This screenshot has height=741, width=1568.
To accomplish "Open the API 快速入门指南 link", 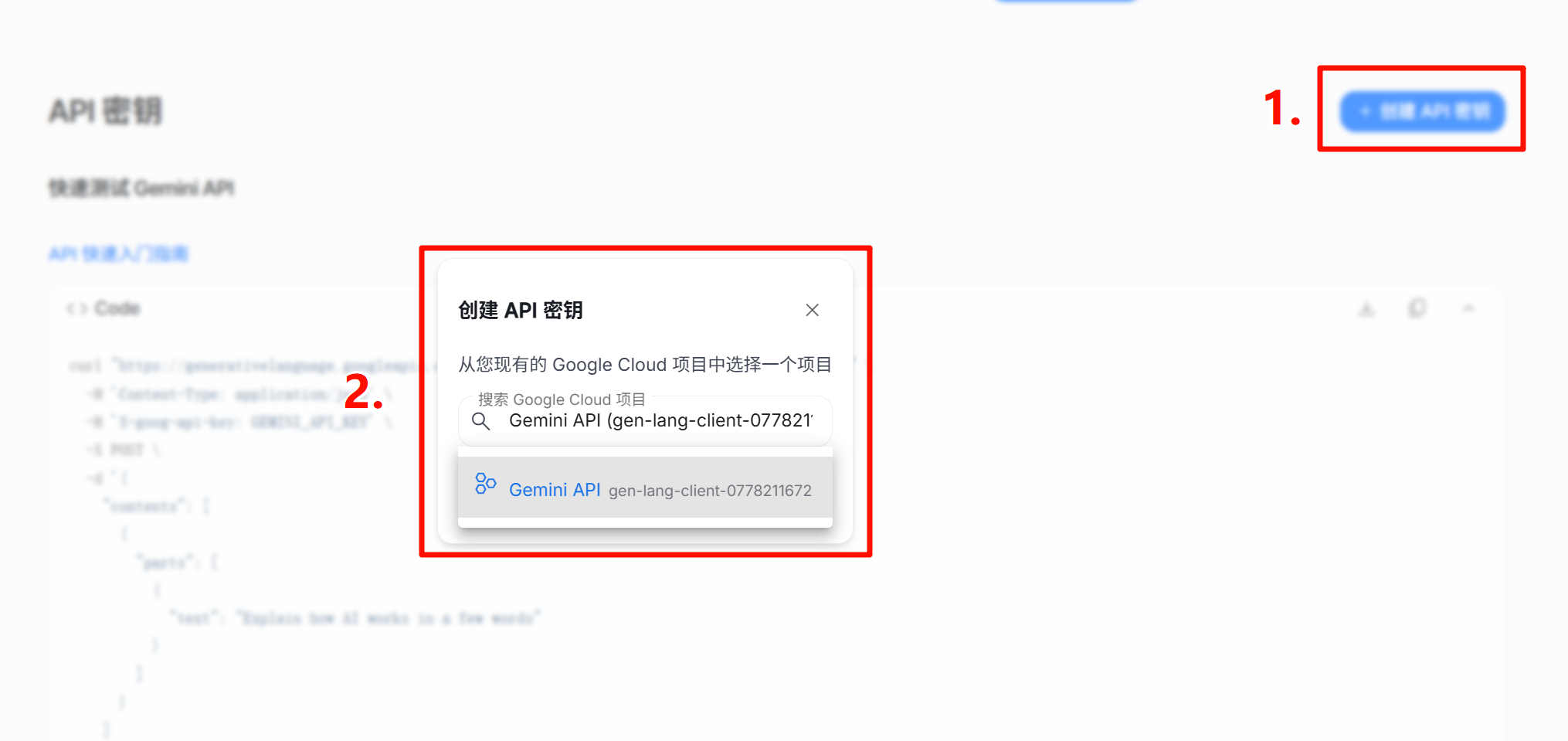I will pyautogui.click(x=117, y=253).
